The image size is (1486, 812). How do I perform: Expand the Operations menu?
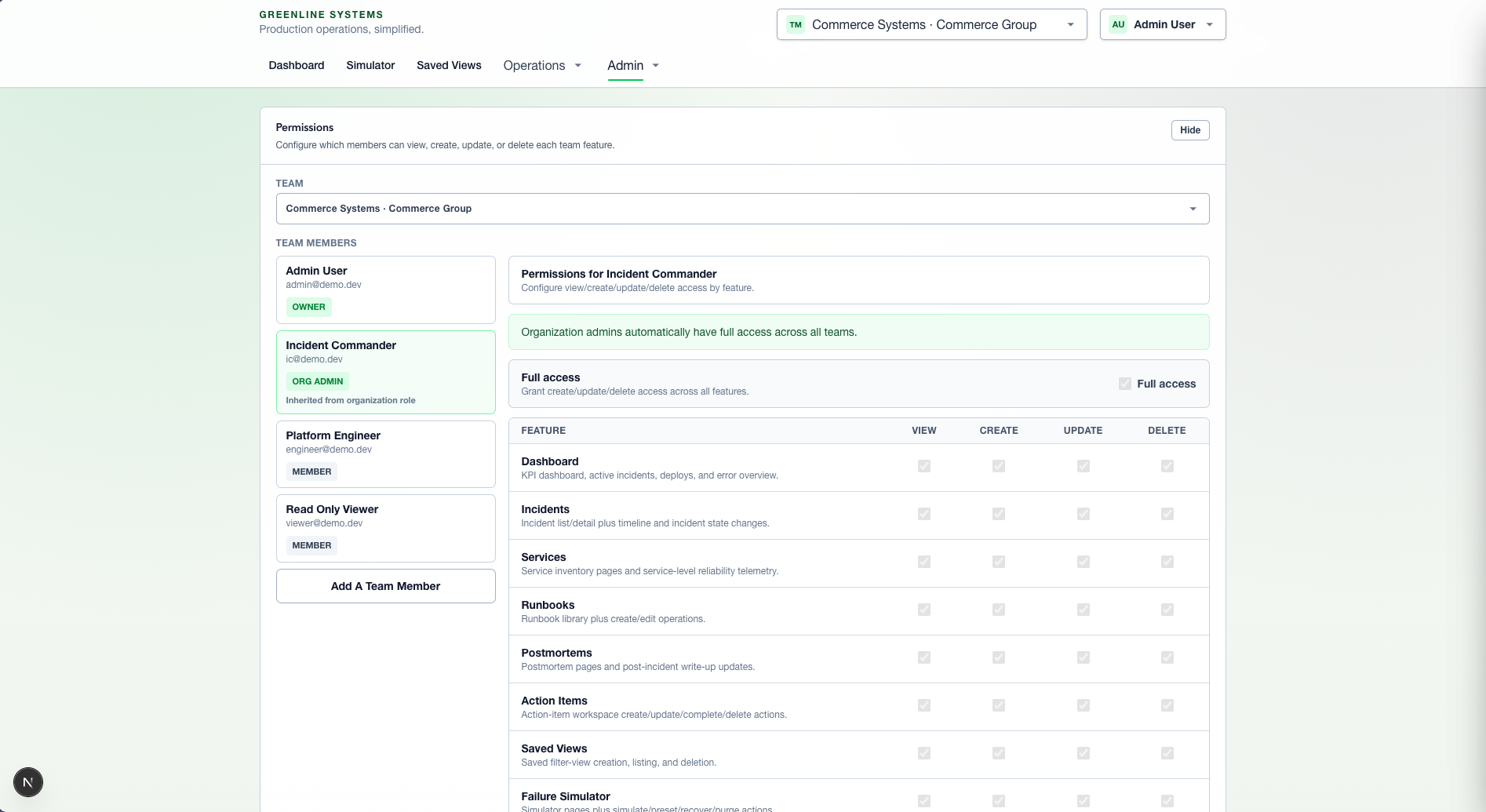(542, 66)
